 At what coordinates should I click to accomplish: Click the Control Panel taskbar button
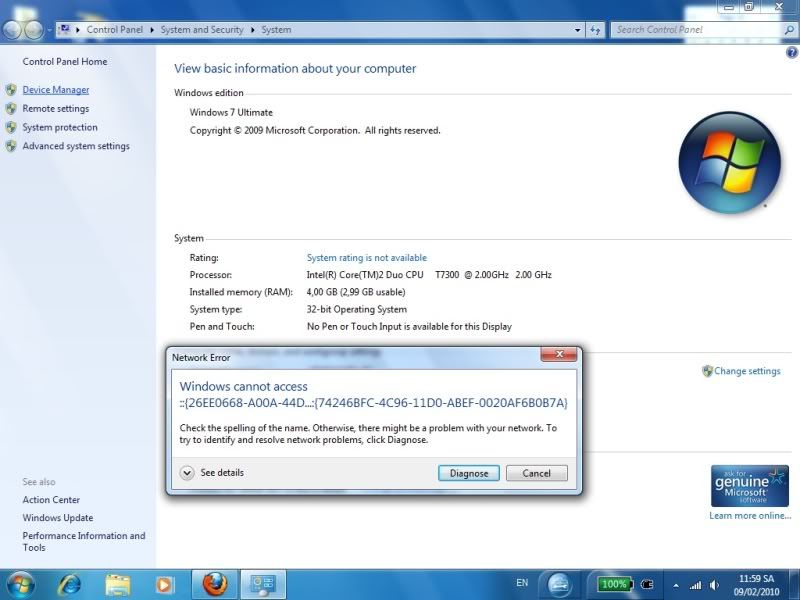[x=263, y=584]
